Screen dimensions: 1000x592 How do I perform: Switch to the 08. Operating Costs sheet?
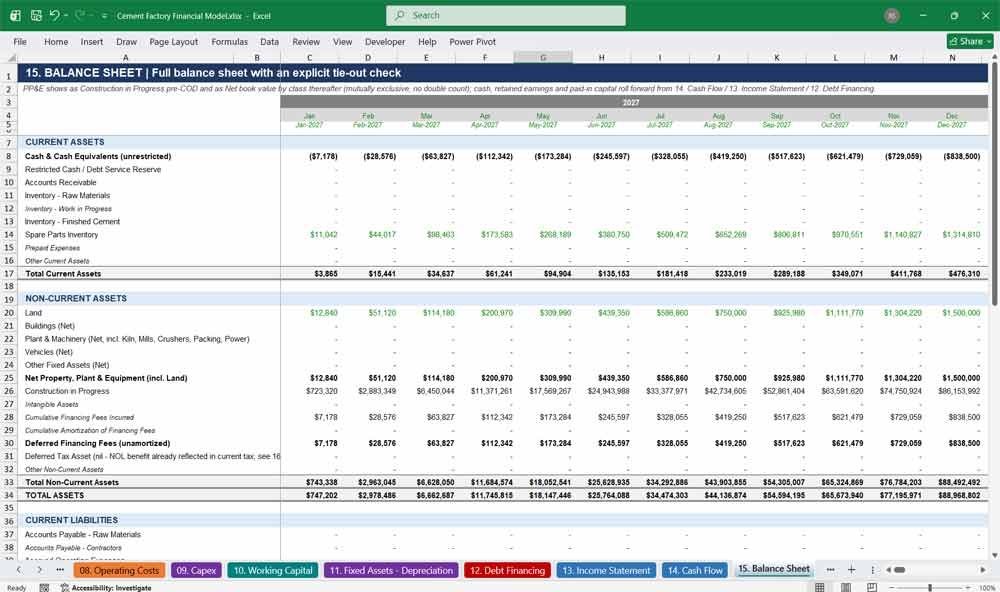[x=119, y=570]
